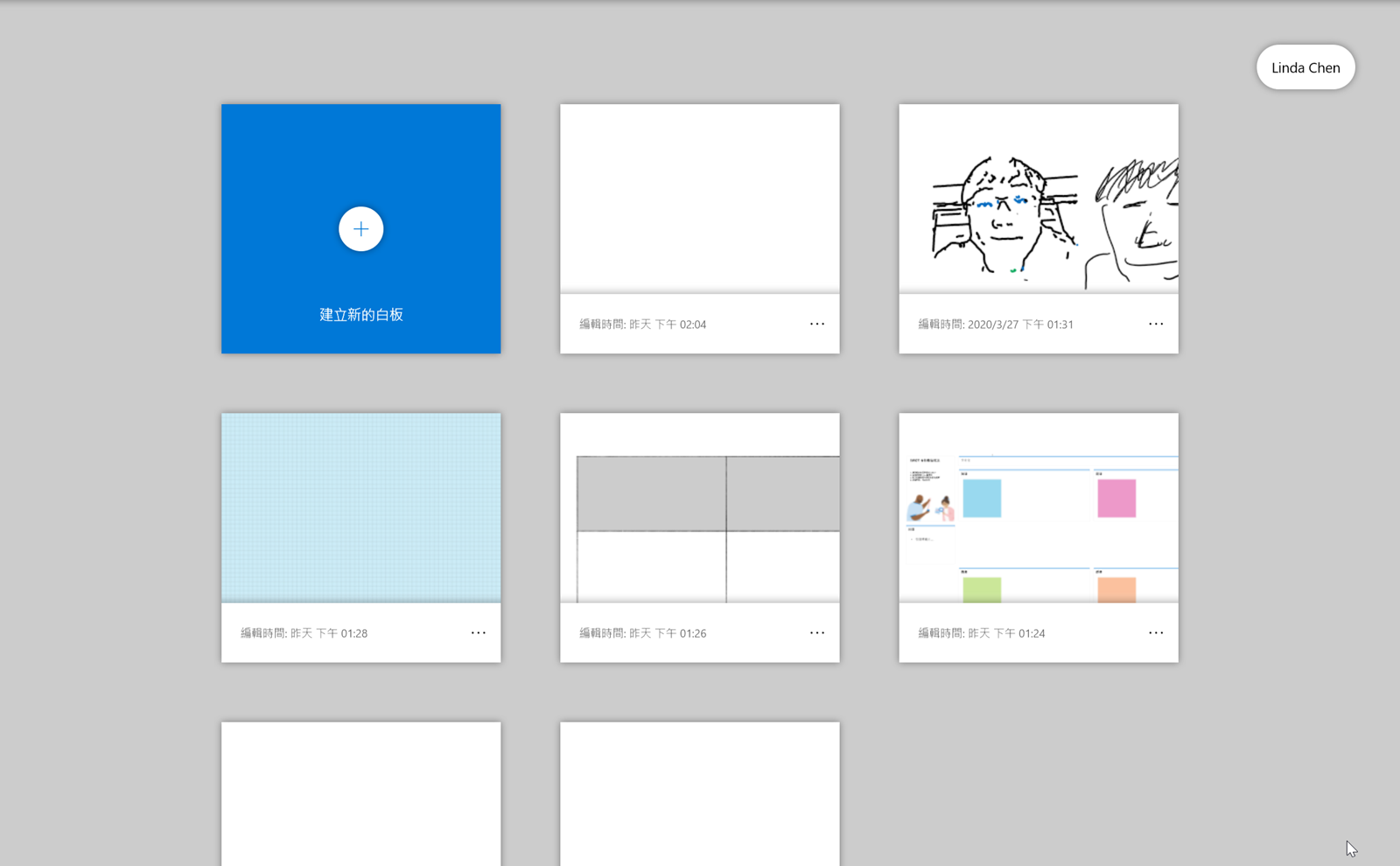This screenshot has width=1400, height=866.
Task: Click the 編輯時間 昨天 下午 01:28 label
Action: [x=304, y=633]
